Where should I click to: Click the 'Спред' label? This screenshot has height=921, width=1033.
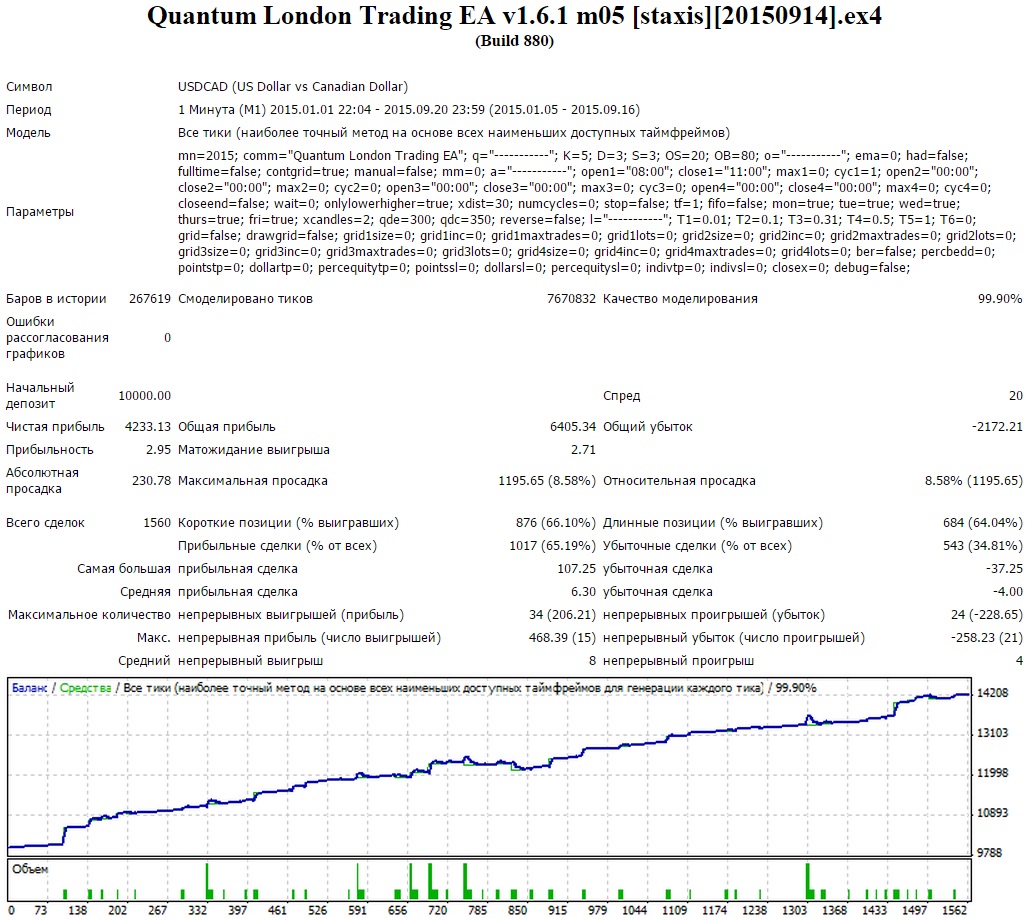click(x=621, y=395)
